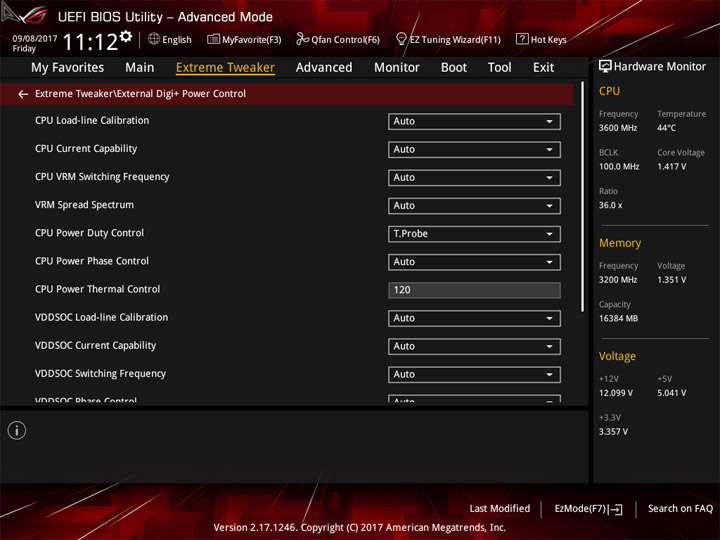Expand VRM Spread Spectrum dropdown
This screenshot has width=720, height=540.
coord(474,206)
